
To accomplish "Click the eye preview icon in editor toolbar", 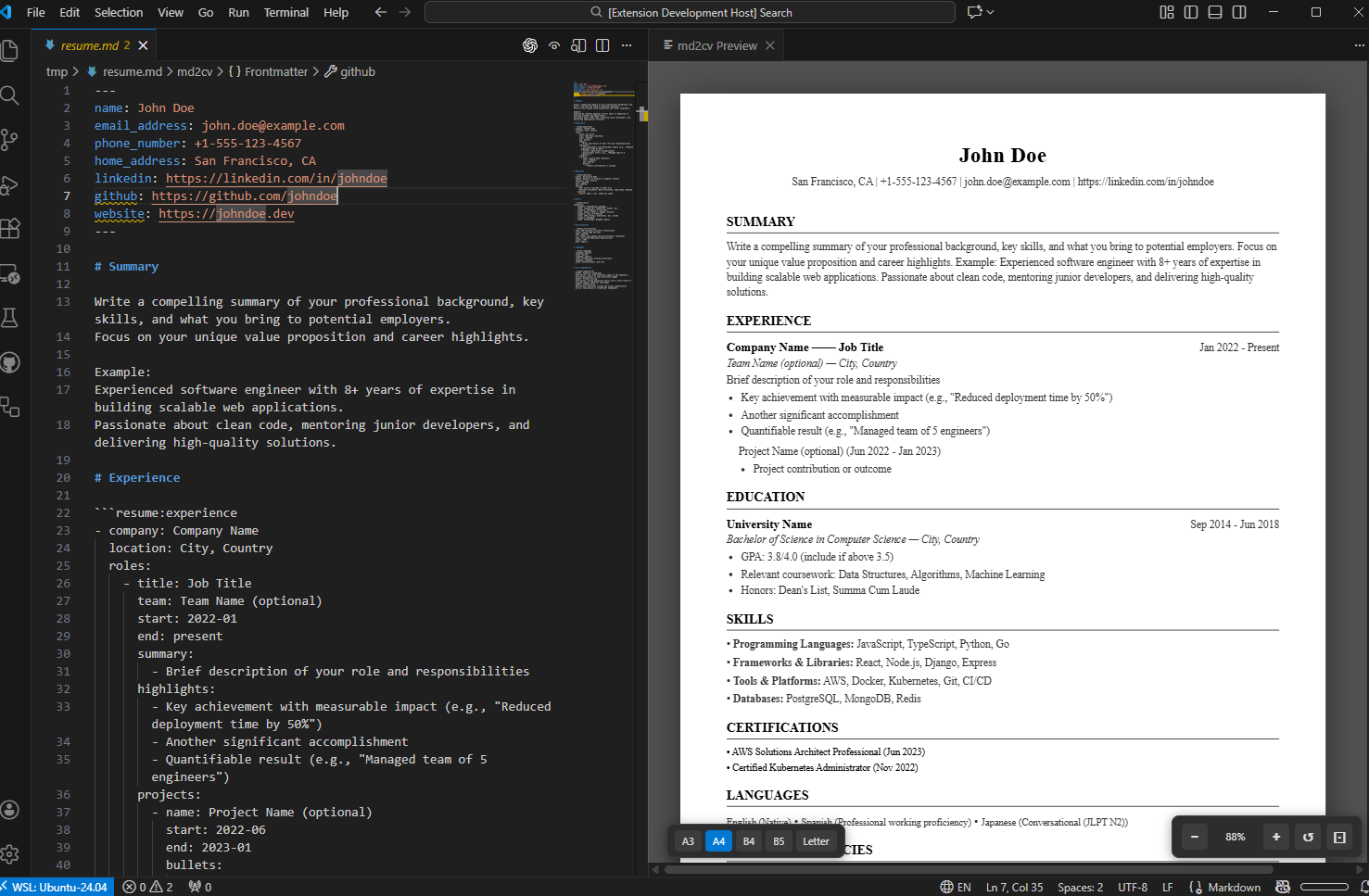I will (554, 45).
